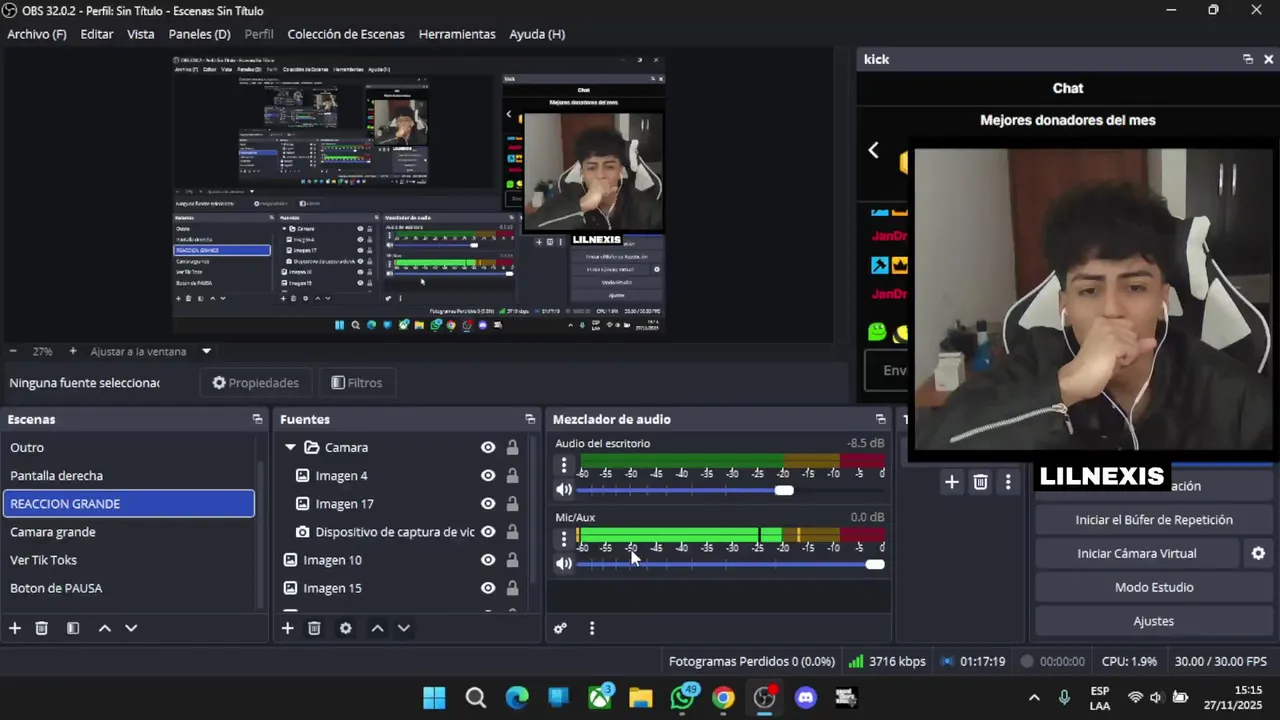Undock the Escenas panel

click(257, 419)
